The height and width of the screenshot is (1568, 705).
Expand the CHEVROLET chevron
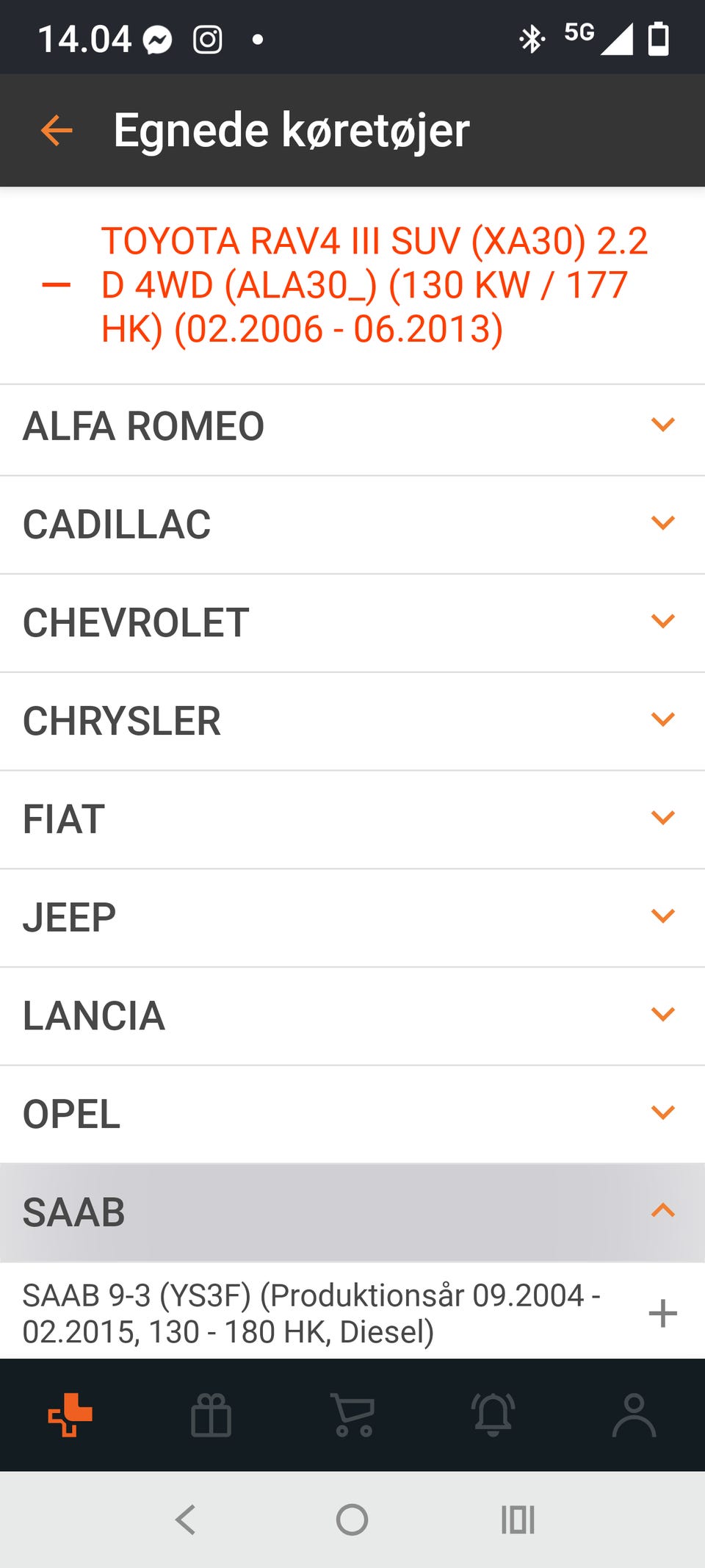[x=662, y=622]
